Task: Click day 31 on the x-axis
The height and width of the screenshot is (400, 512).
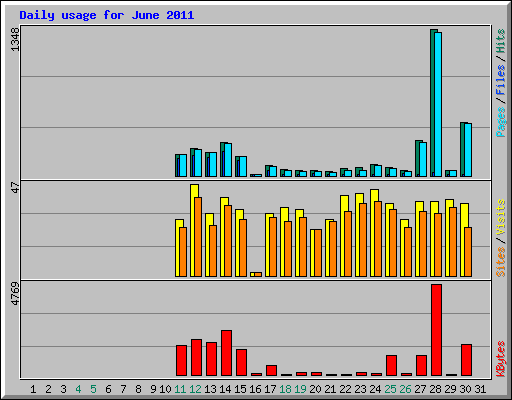Action: click(480, 389)
